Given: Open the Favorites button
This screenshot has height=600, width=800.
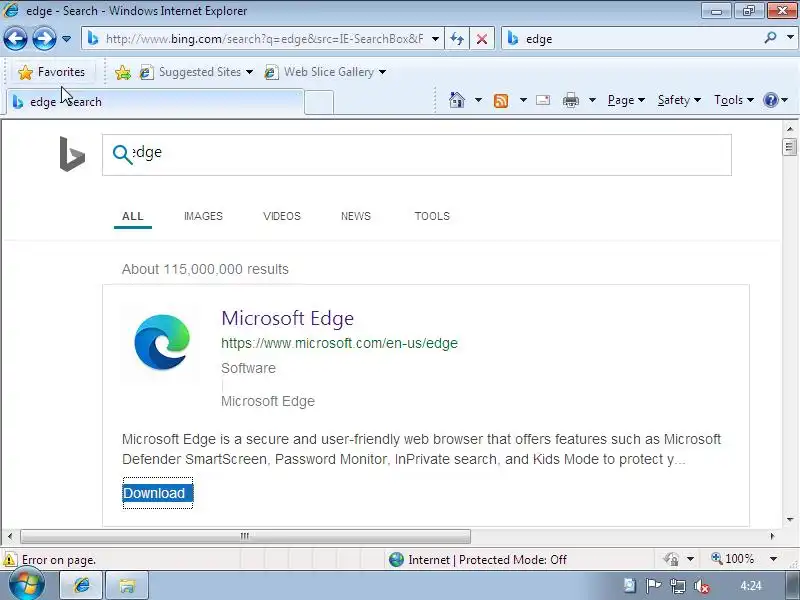Looking at the screenshot, I should [51, 72].
